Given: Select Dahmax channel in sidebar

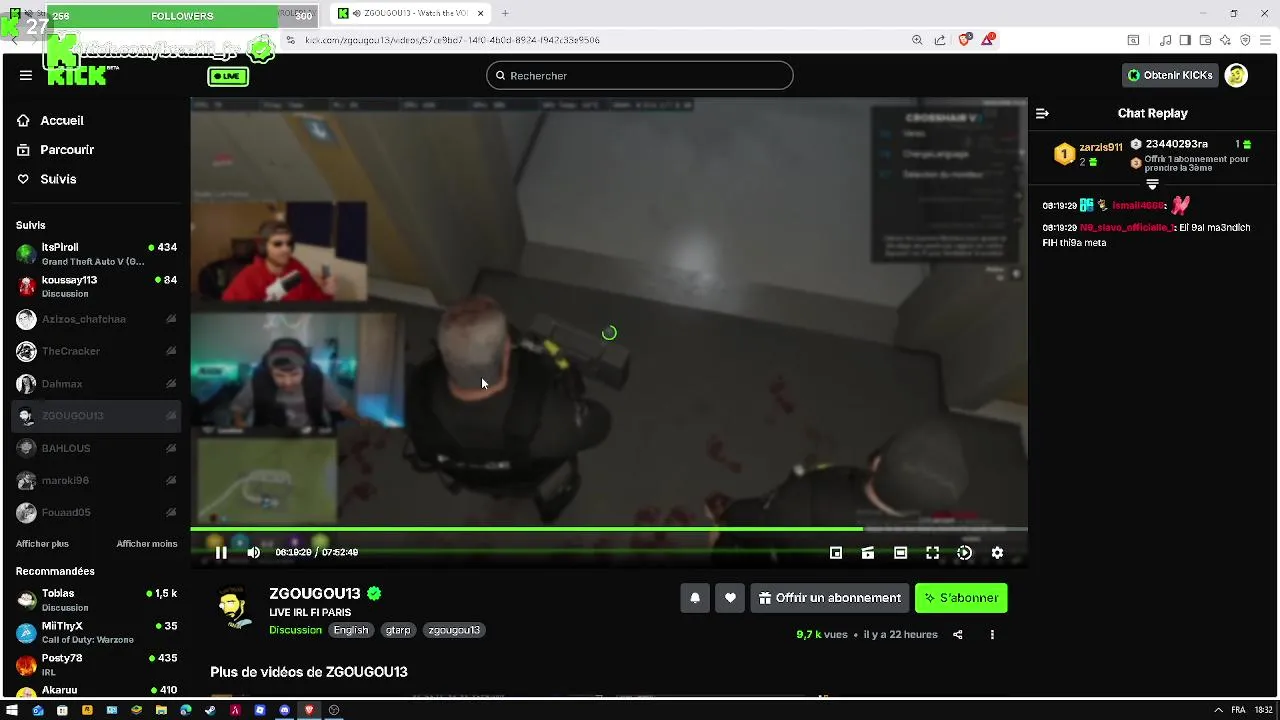Looking at the screenshot, I should click(x=96, y=383).
